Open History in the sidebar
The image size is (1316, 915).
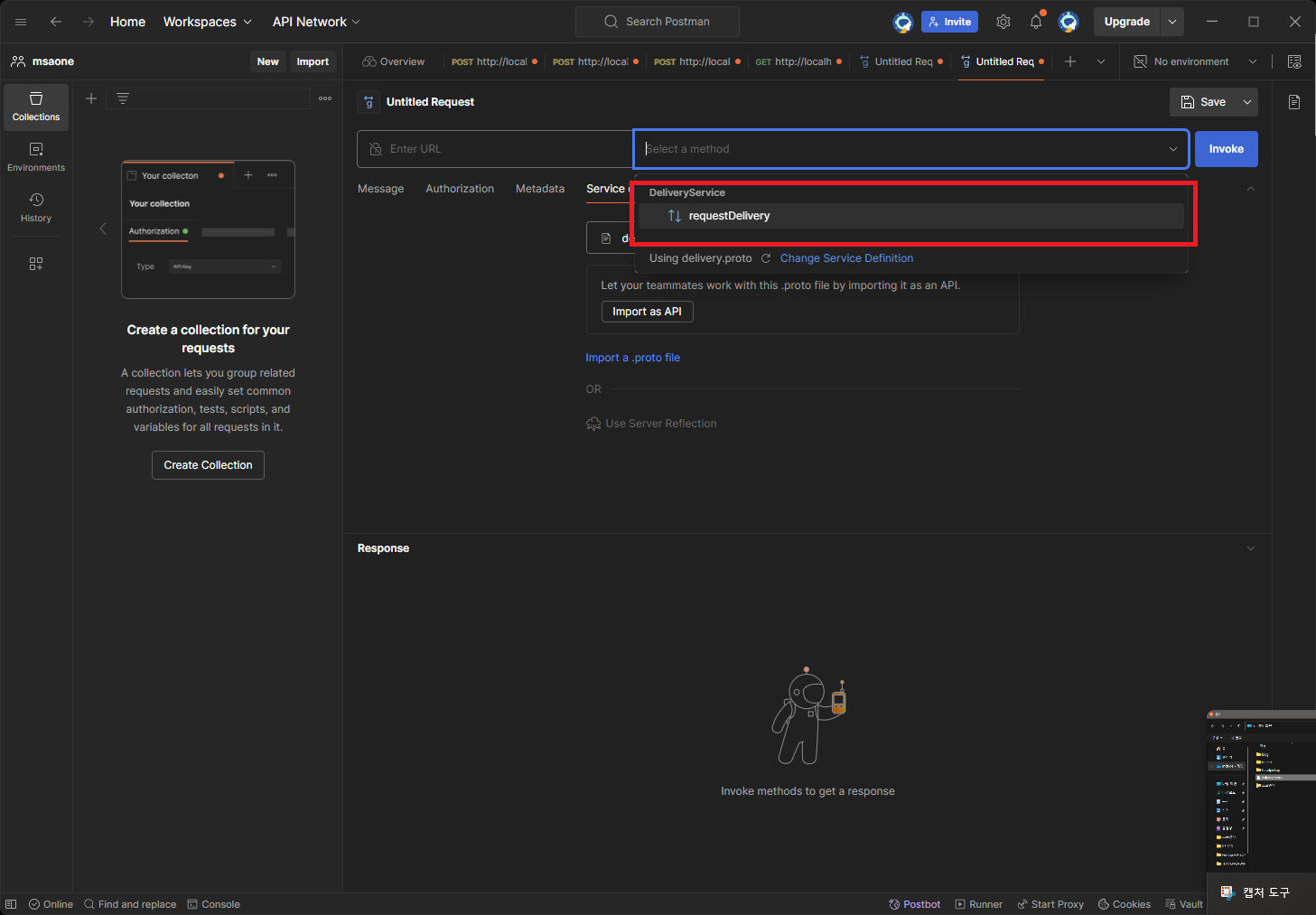[36, 208]
